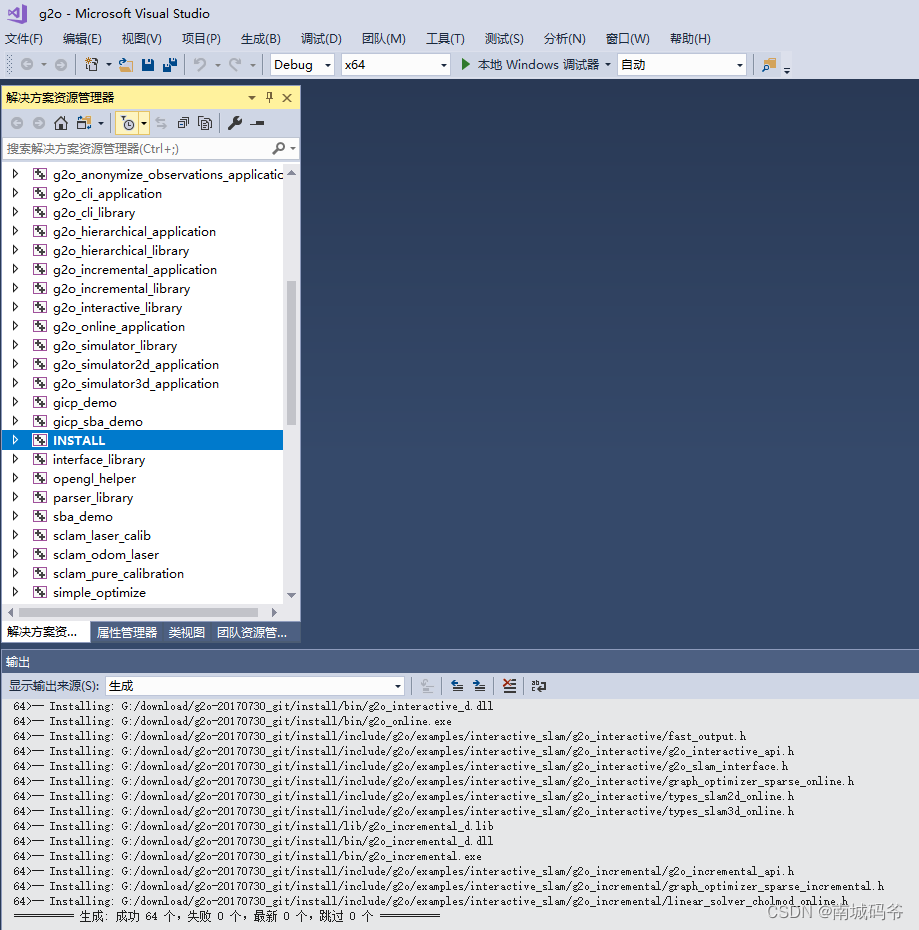Select the g2o_simulator3d_application project
The height and width of the screenshot is (930, 919).
click(136, 383)
